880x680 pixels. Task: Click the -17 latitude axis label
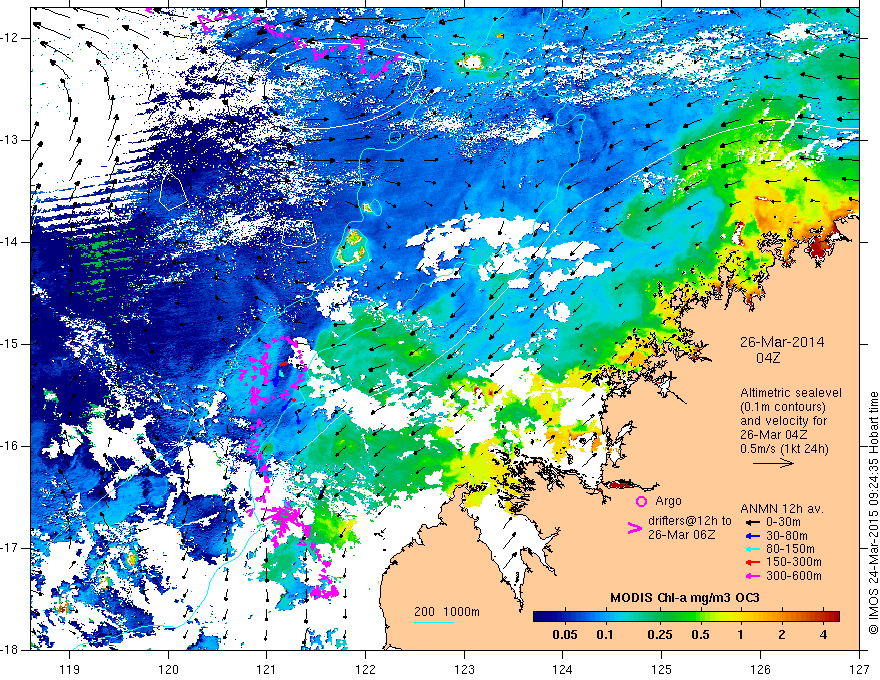[x=11, y=548]
